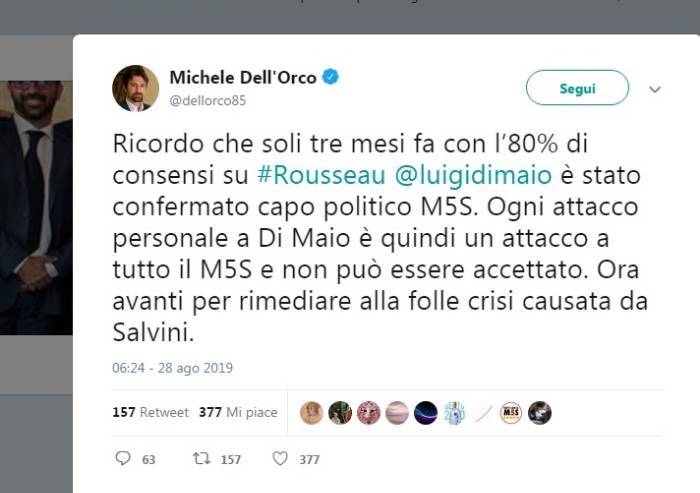View the 377 Mi piace list

238,412
